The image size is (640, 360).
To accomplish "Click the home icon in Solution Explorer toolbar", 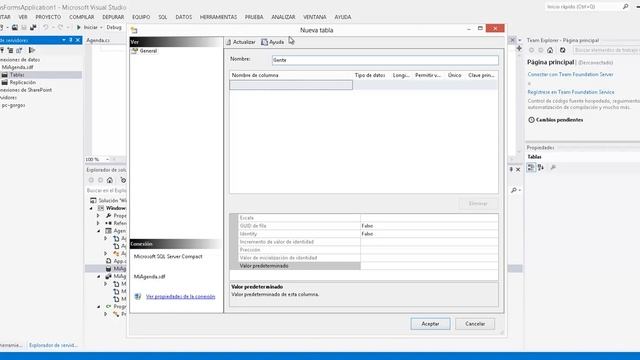I will 110,180.
